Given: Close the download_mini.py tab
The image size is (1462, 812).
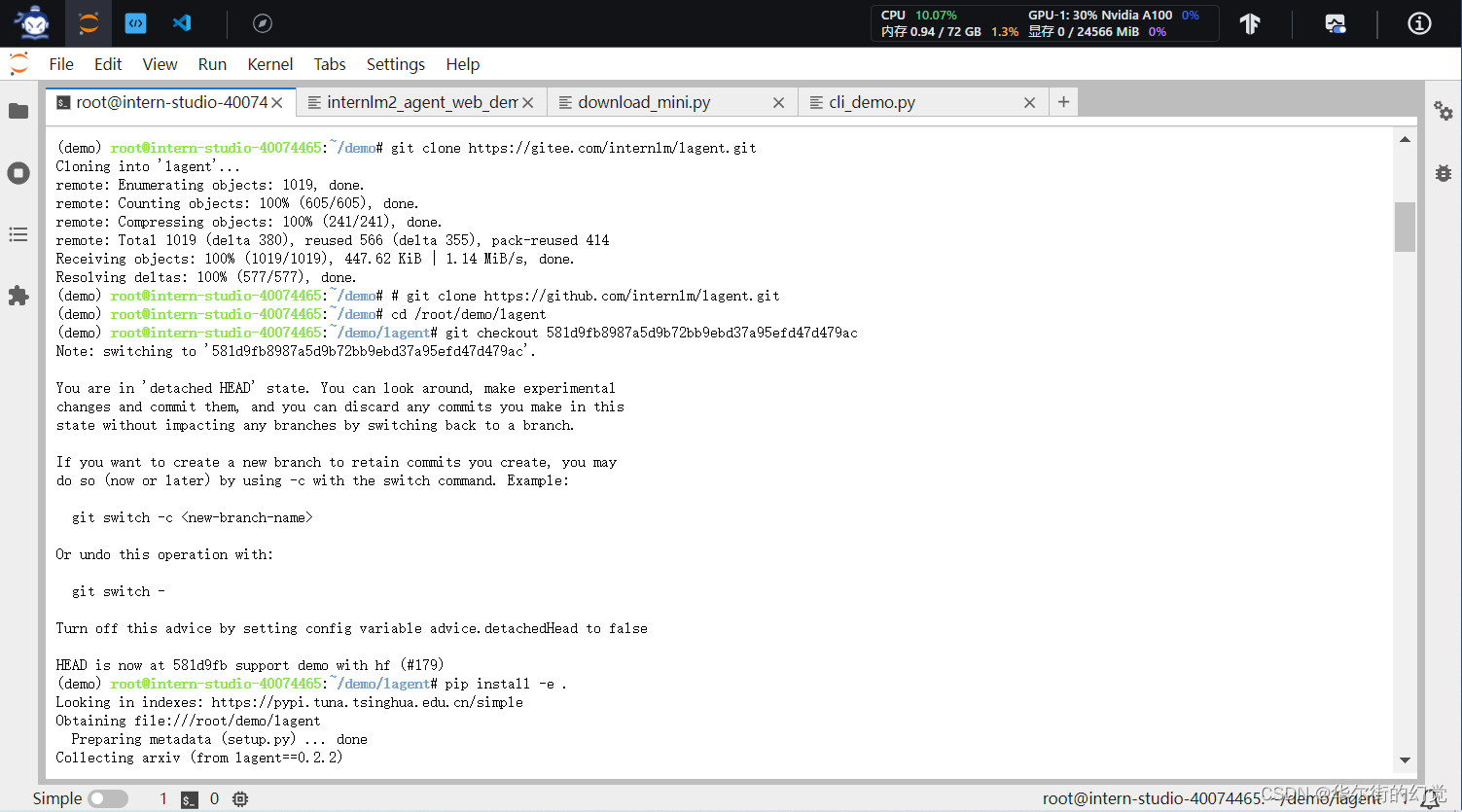Looking at the screenshot, I should tap(779, 102).
